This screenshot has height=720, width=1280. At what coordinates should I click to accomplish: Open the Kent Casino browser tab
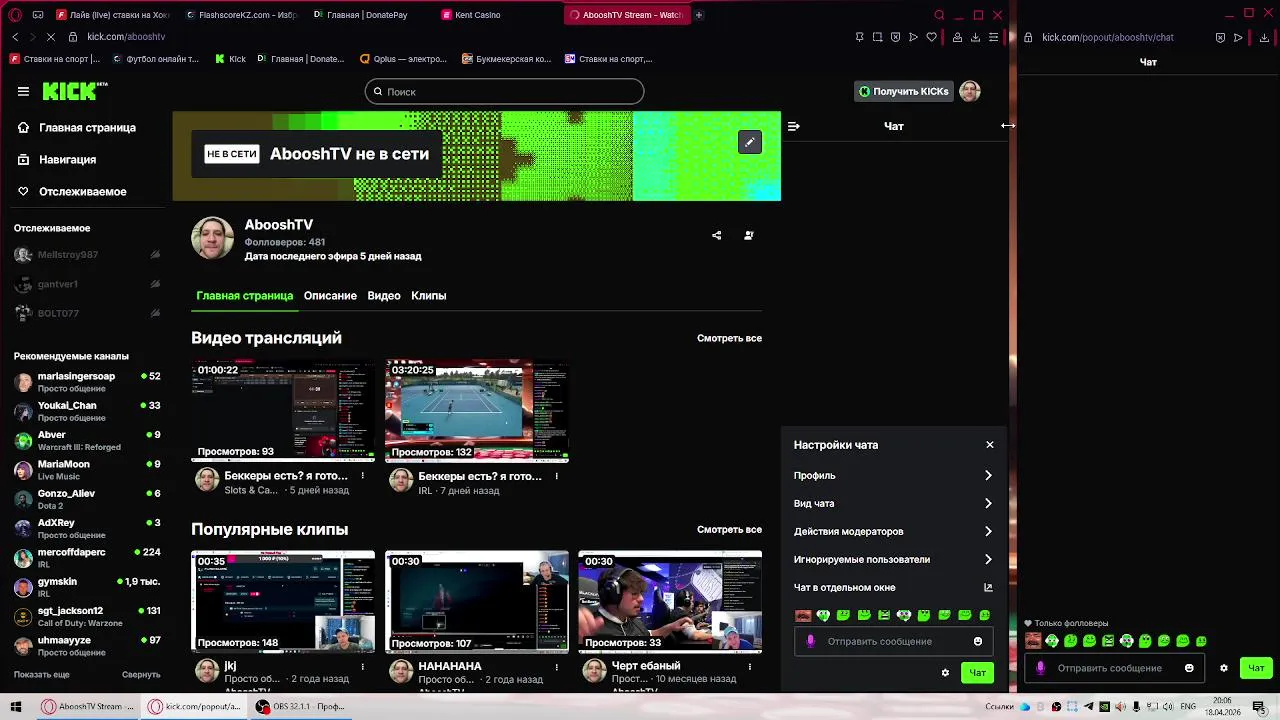click(498, 15)
